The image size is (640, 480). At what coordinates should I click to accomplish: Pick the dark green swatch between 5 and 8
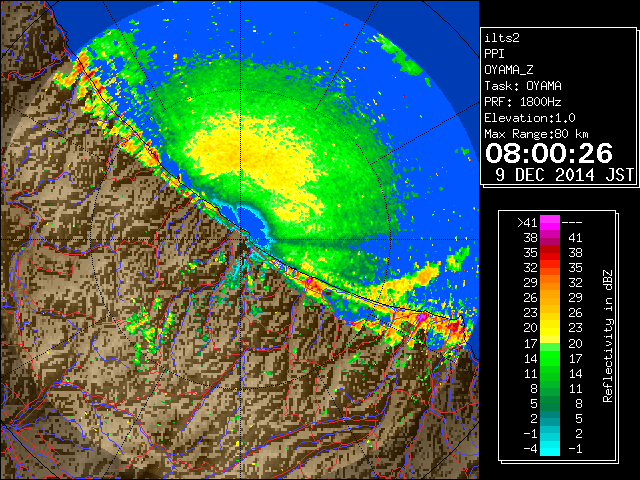click(550, 403)
